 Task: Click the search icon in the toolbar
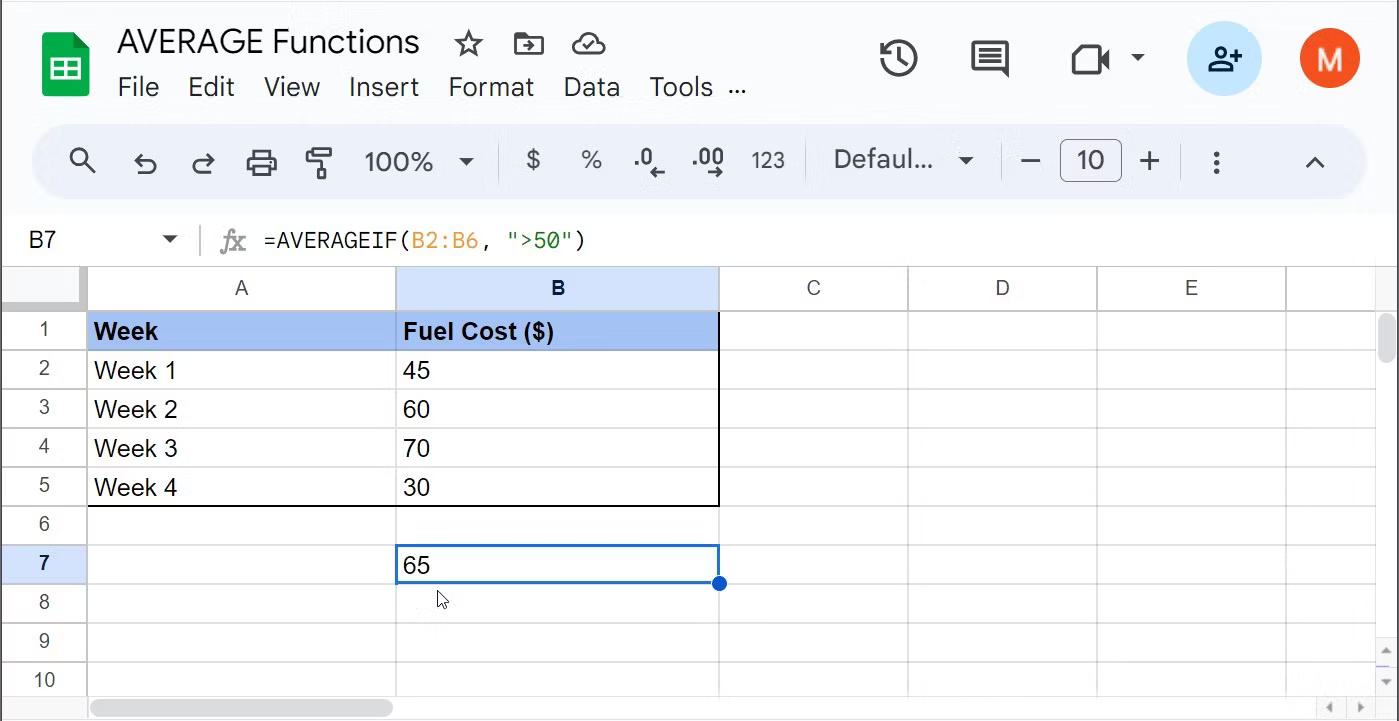[x=83, y=161]
